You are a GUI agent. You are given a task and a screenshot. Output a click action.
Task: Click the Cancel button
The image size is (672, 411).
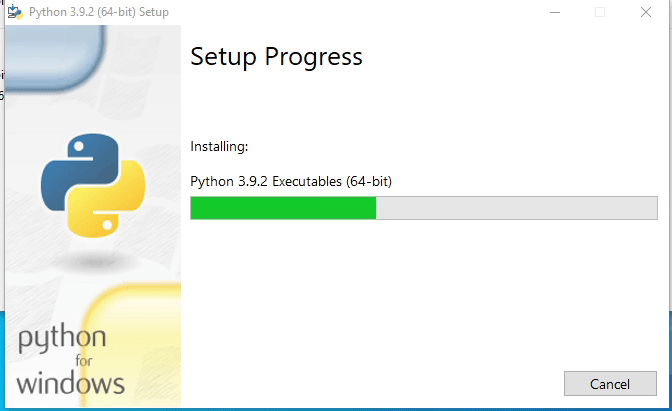610,384
